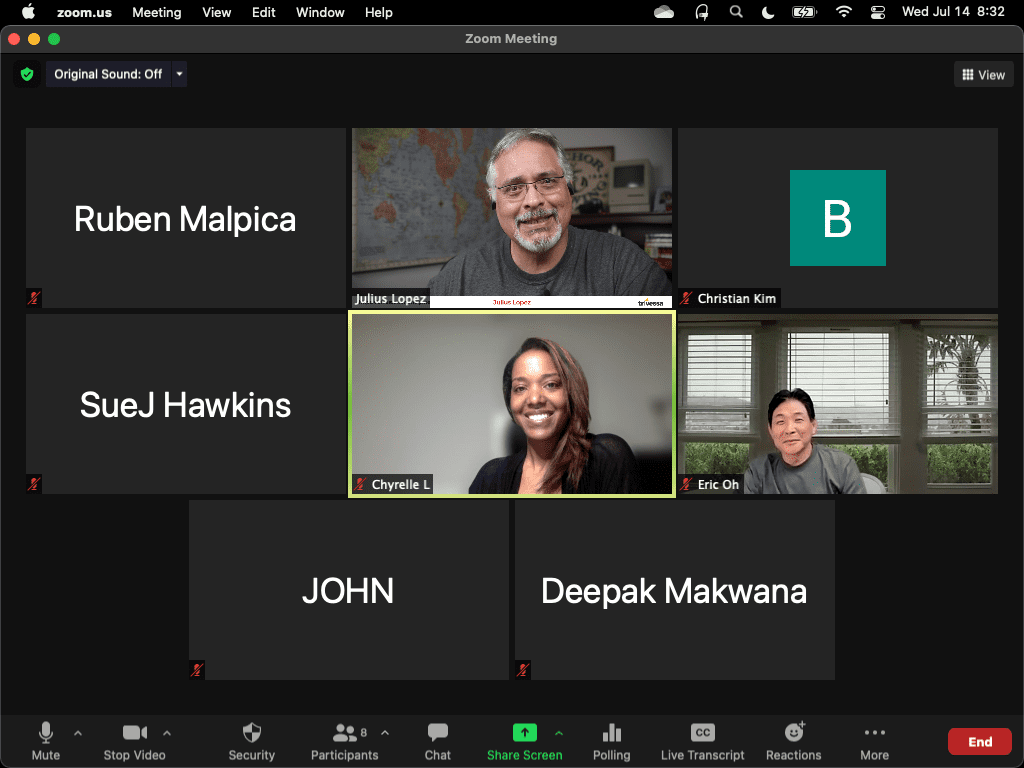The image size is (1024, 768).
Task: Open macOS Control Center in menu bar
Action: pyautogui.click(x=878, y=12)
